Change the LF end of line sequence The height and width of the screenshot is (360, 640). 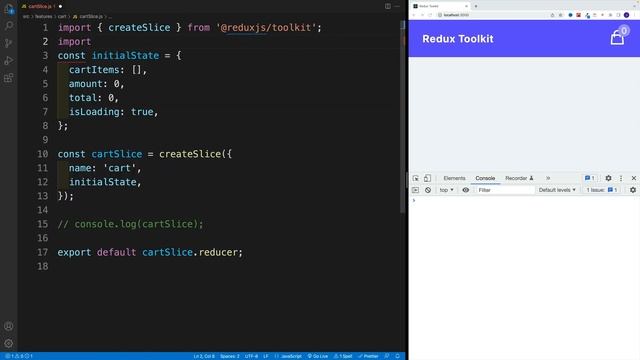coord(266,356)
